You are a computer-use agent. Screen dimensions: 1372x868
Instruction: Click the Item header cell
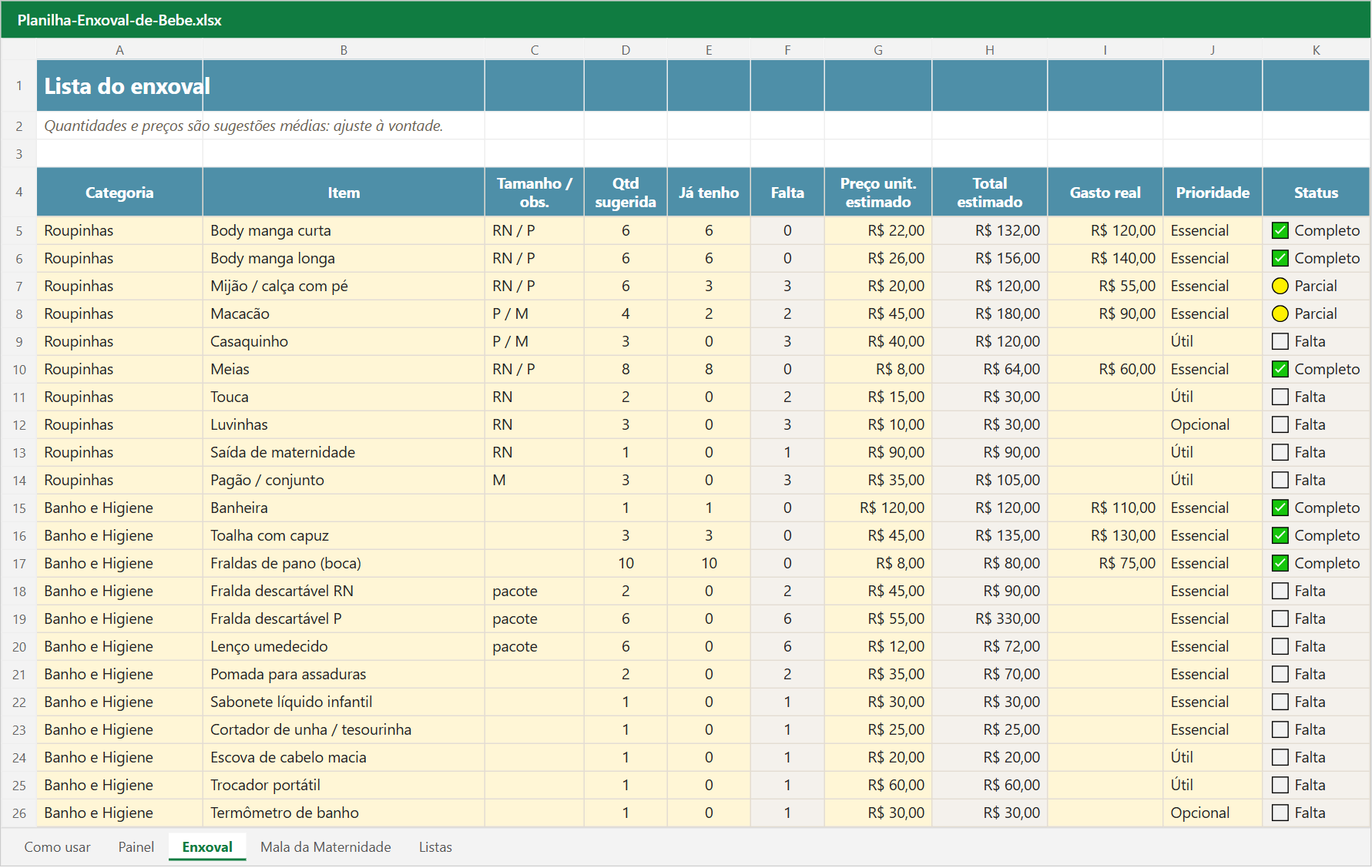344,193
